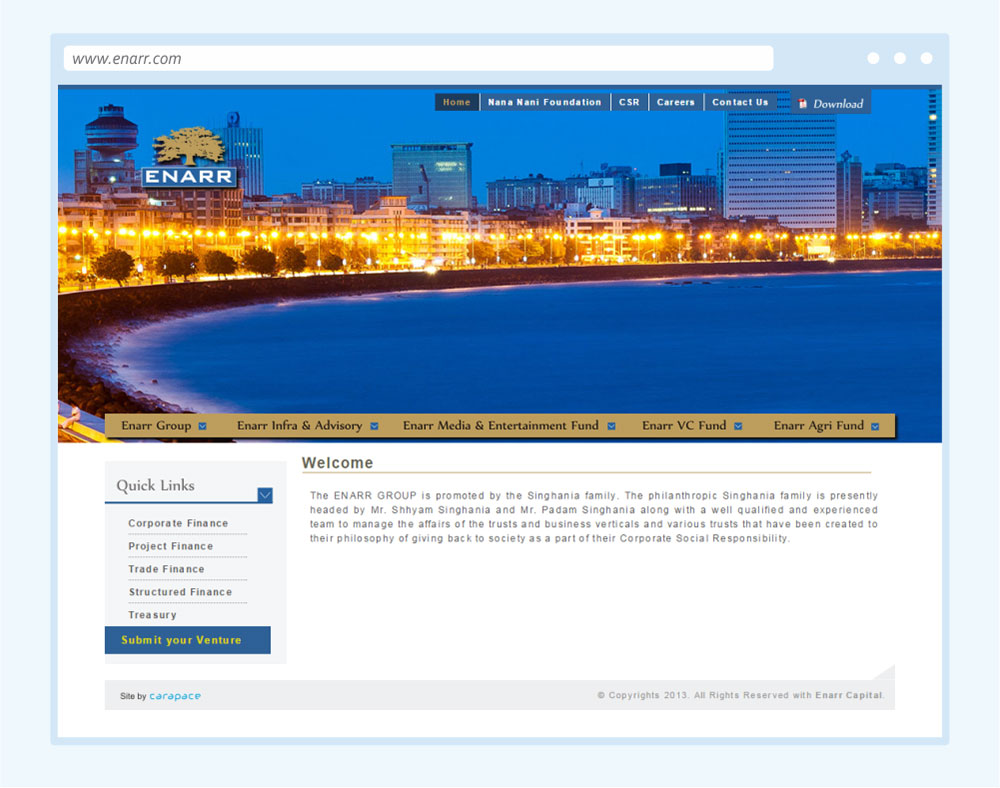Go to the CSR page
1000x788 pixels.
pos(629,102)
